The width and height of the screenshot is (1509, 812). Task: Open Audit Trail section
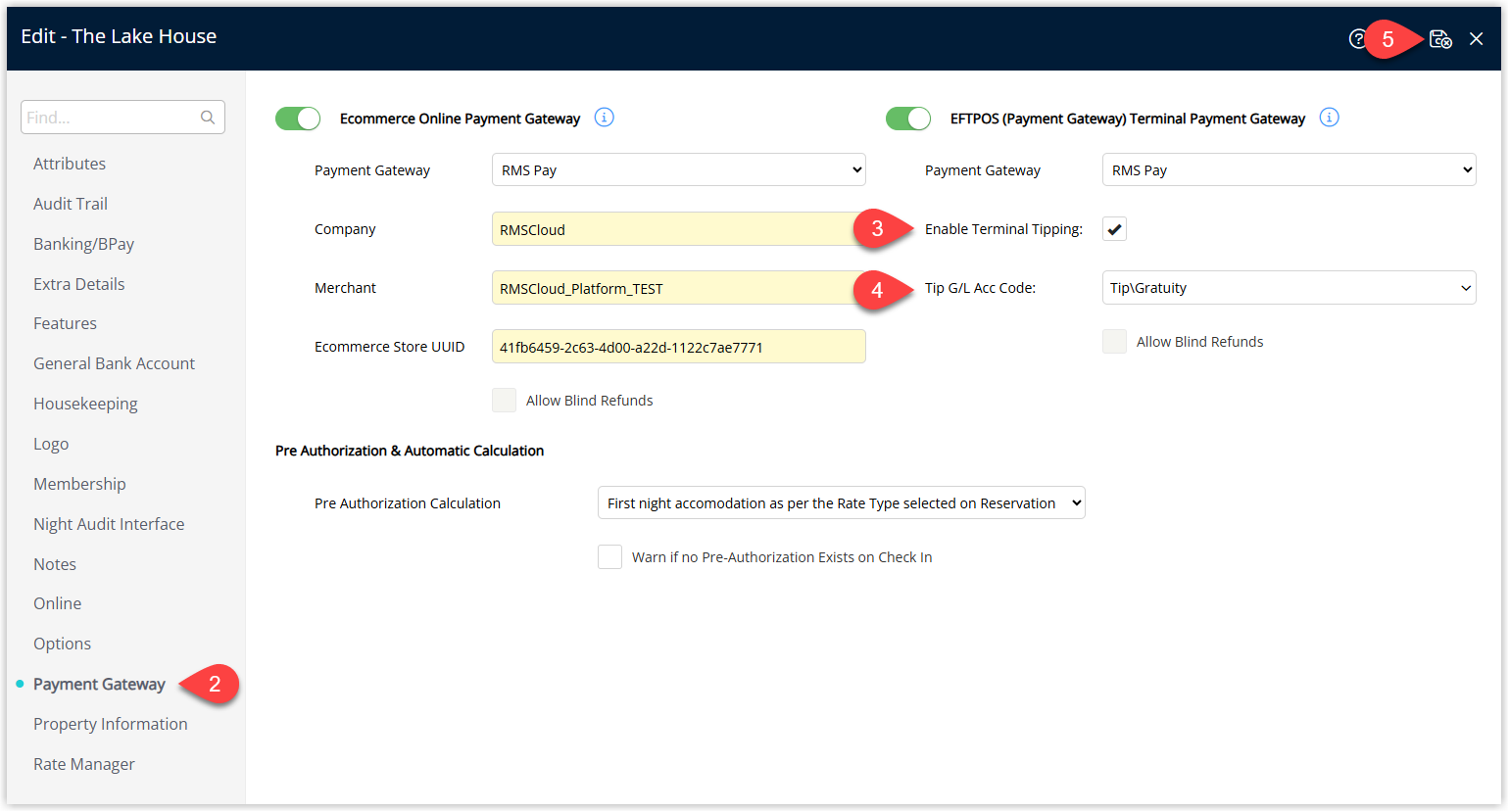click(x=71, y=204)
